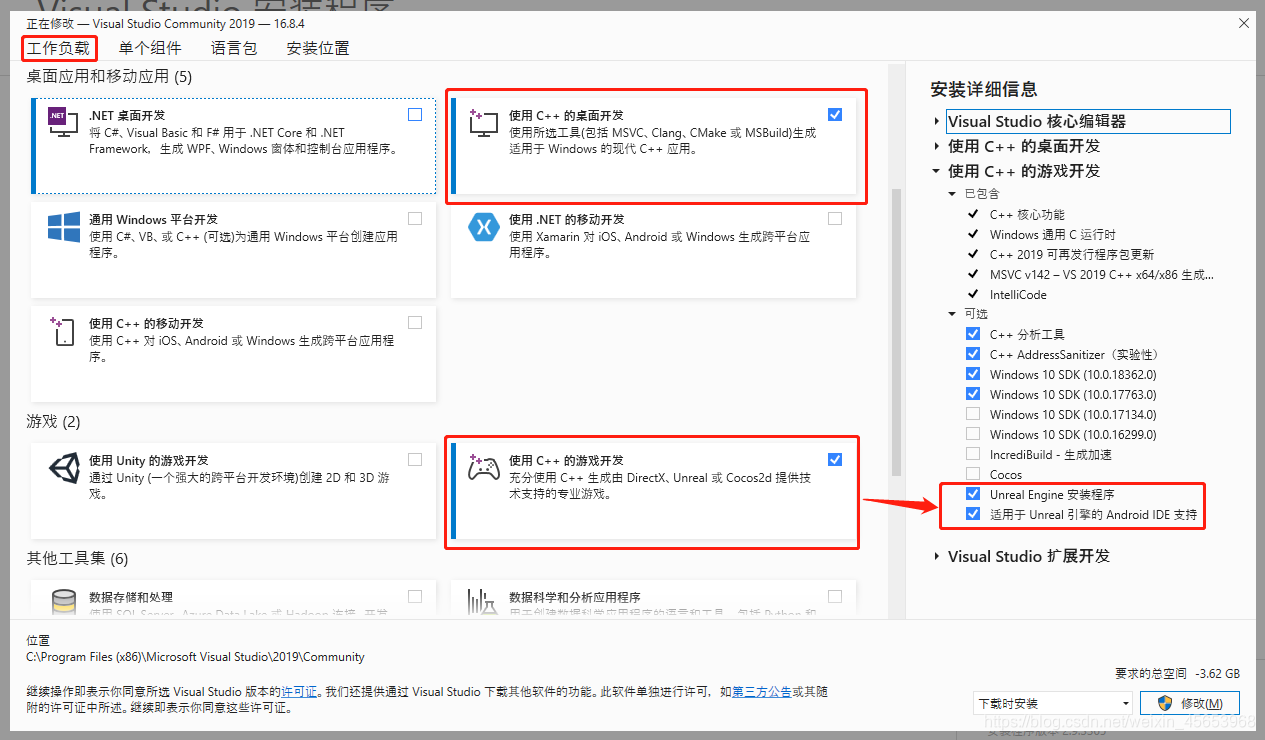The height and width of the screenshot is (740, 1265).
Task: Click the C++ game development gamepad icon
Action: (x=484, y=467)
